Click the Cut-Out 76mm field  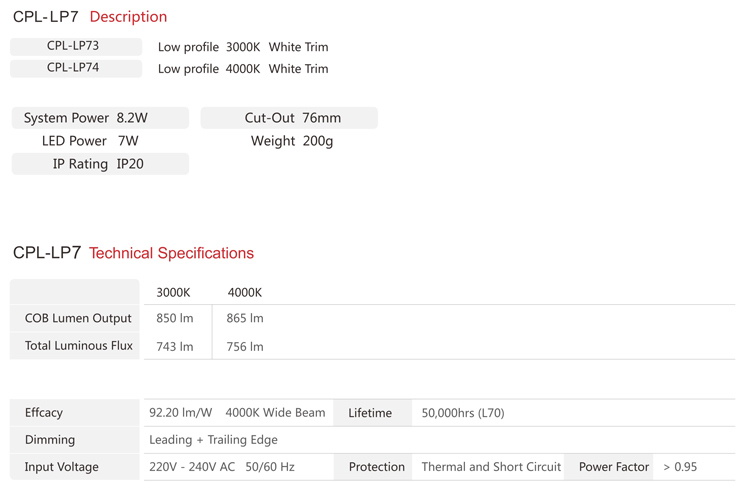(292, 118)
